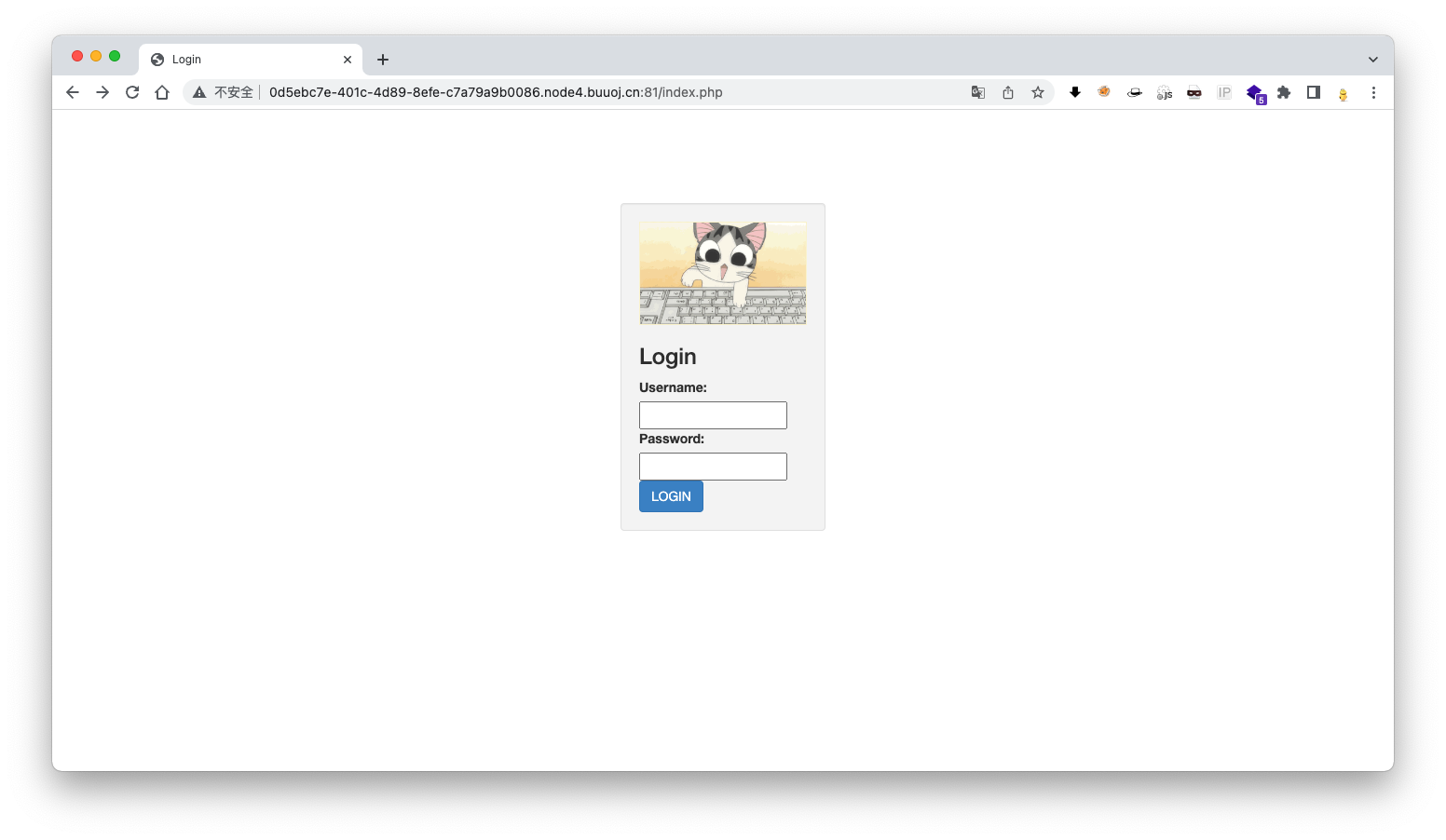Screen dimensions: 1446x840
Task: Open the Chrome three-dot menu
Action: coord(1373,92)
